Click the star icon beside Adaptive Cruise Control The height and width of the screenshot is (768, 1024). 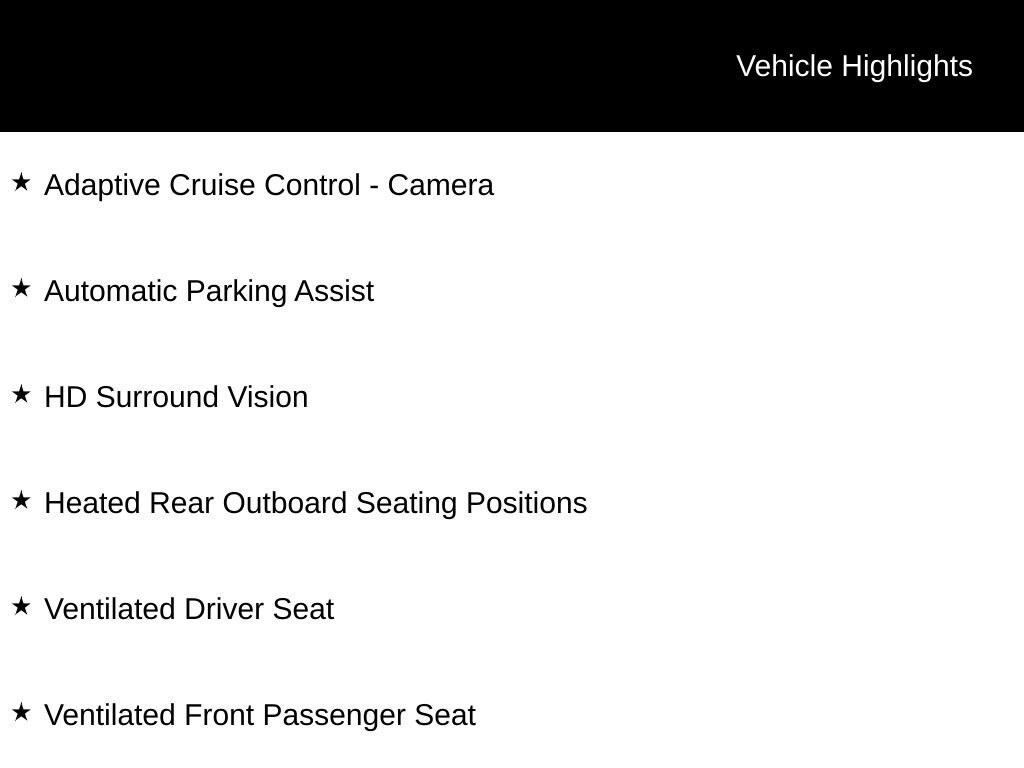tap(21, 183)
